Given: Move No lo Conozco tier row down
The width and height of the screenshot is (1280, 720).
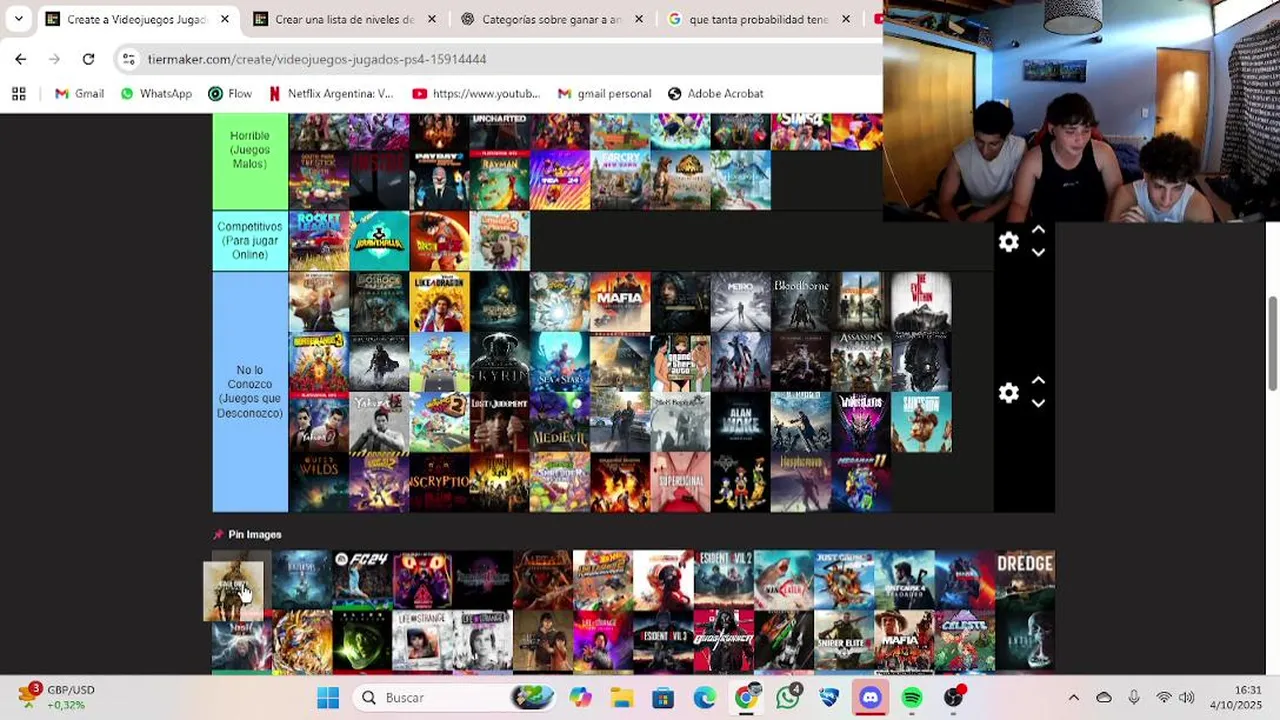Looking at the screenshot, I should point(1038,404).
